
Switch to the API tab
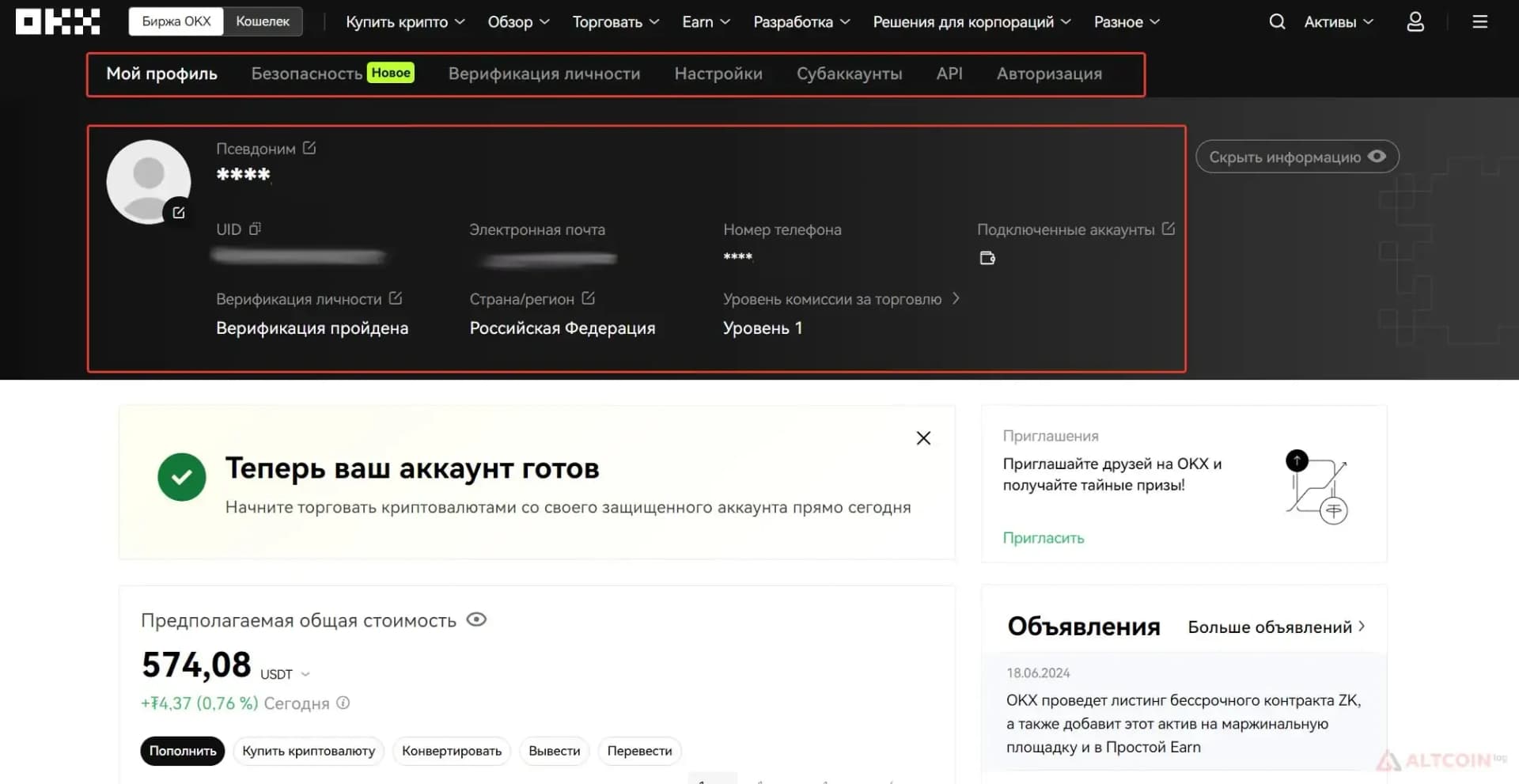tap(949, 74)
